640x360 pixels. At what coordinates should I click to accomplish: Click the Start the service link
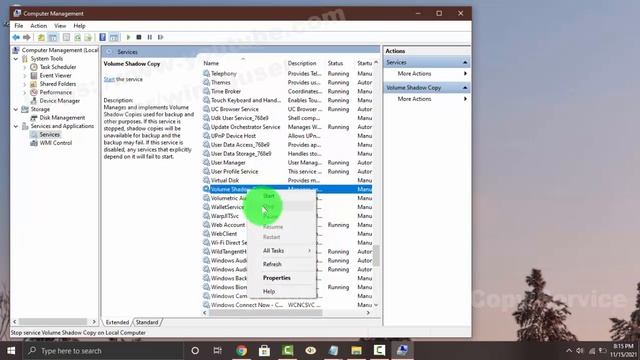tap(109, 79)
